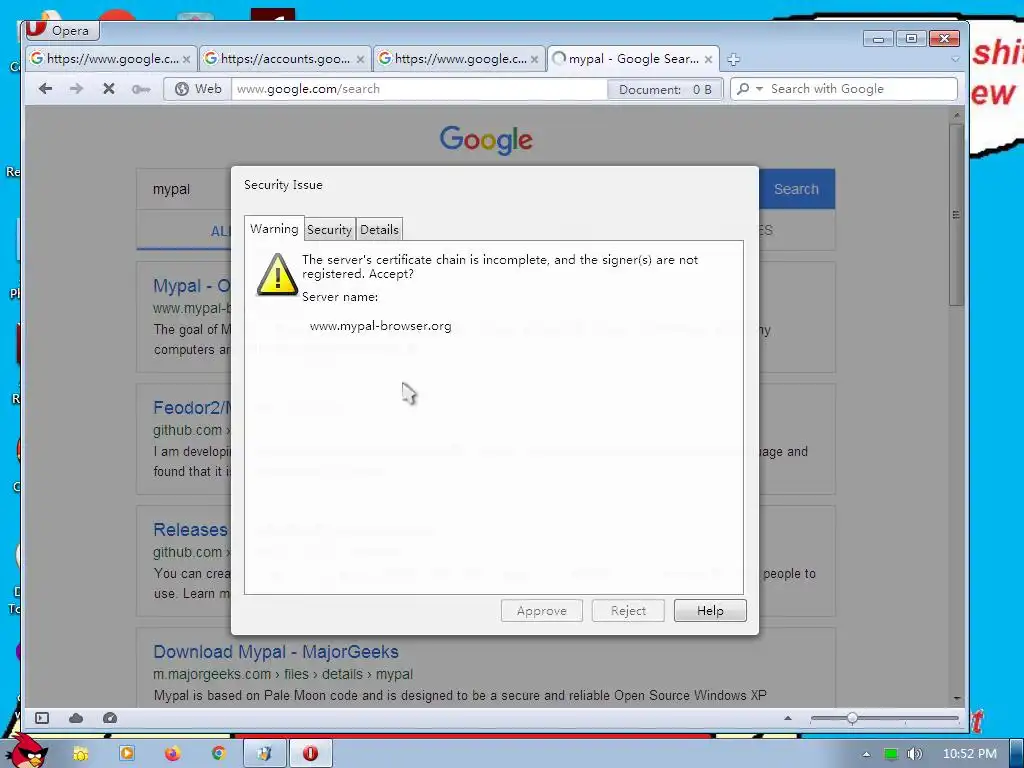Click the highlighted taskbar app next to Opera
Viewport: 1024px width, 768px height.
pyautogui.click(x=265, y=754)
